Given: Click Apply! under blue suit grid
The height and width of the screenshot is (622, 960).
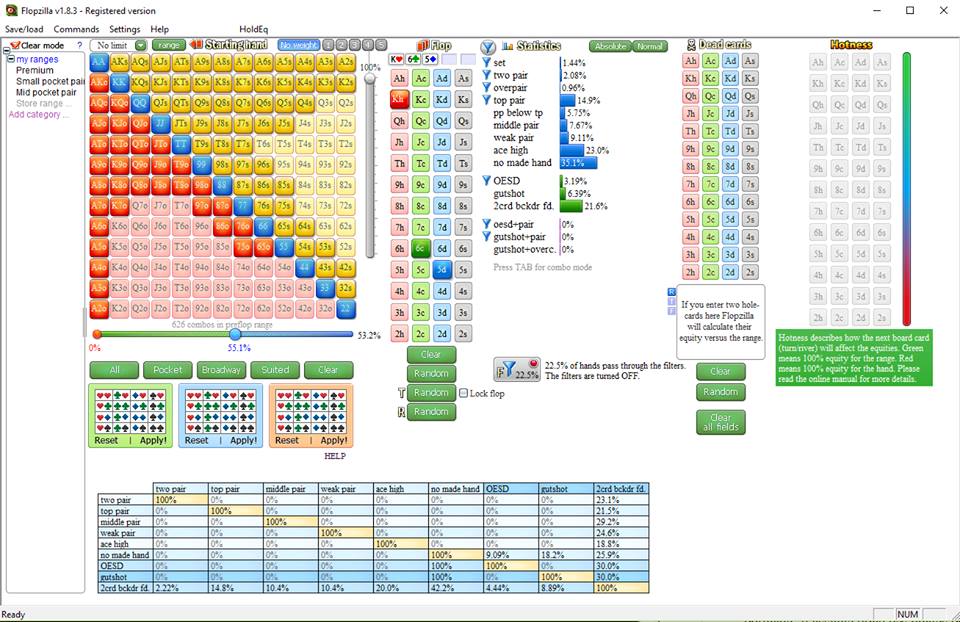Looking at the screenshot, I should (243, 440).
